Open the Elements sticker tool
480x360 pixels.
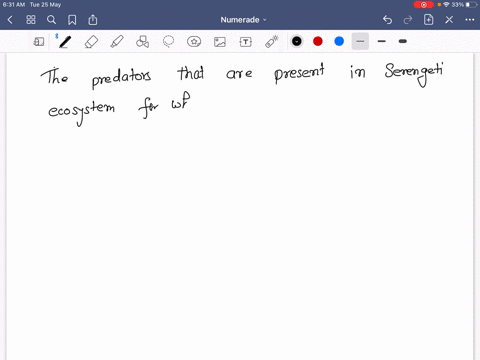[x=194, y=42]
